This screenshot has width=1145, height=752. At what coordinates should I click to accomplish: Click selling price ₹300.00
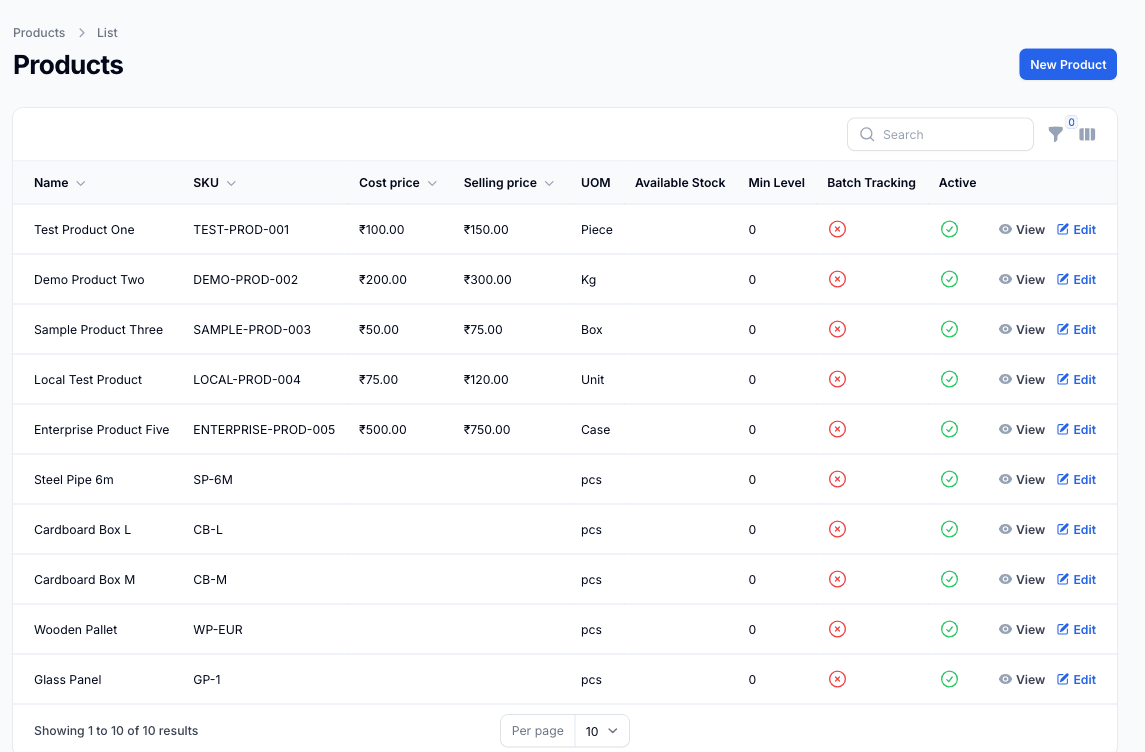487,280
